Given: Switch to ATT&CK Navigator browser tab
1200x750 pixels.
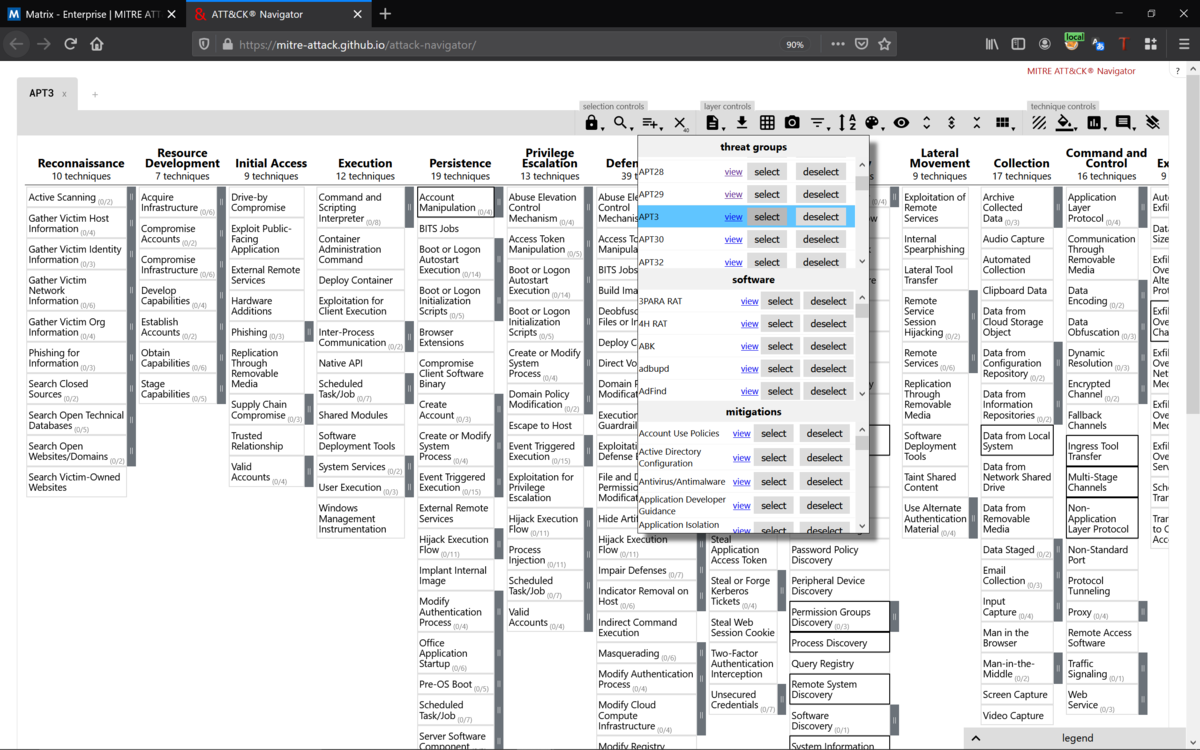Looking at the screenshot, I should 278,14.
